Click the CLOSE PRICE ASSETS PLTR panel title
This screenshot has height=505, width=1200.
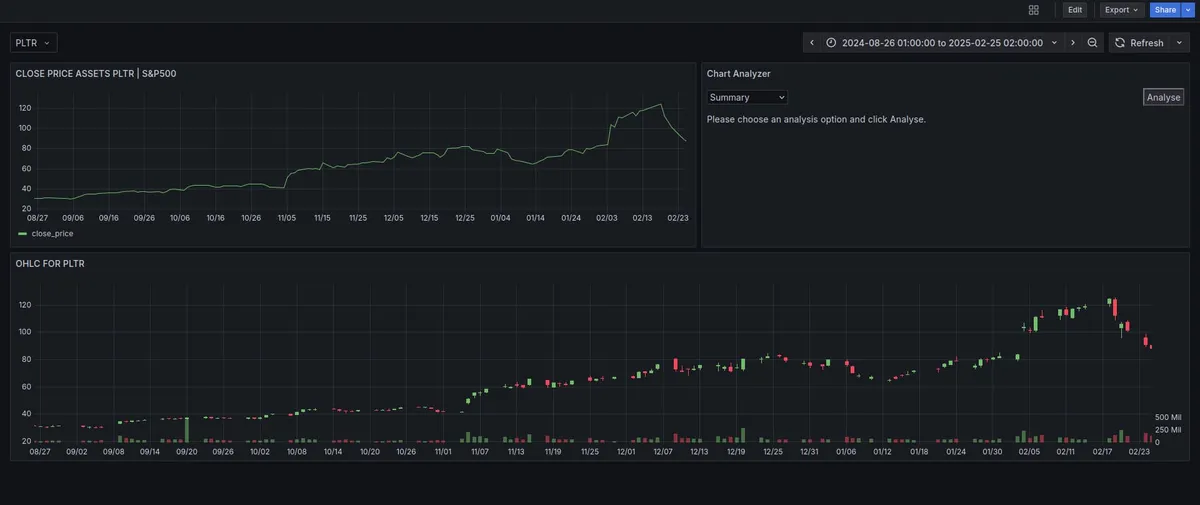coord(96,73)
